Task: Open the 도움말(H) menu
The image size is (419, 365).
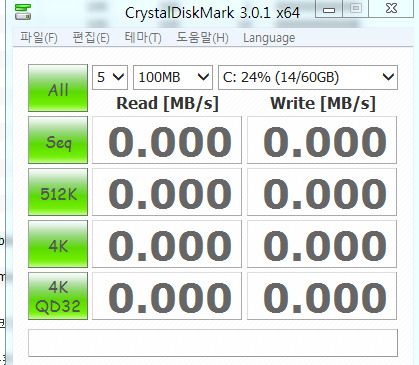Action: coord(202,37)
